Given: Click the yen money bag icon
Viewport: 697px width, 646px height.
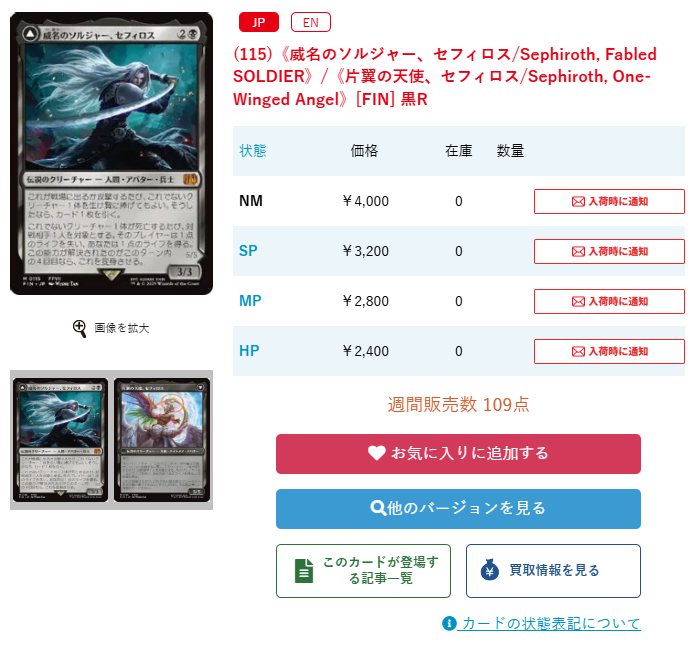Looking at the screenshot, I should tap(489, 570).
